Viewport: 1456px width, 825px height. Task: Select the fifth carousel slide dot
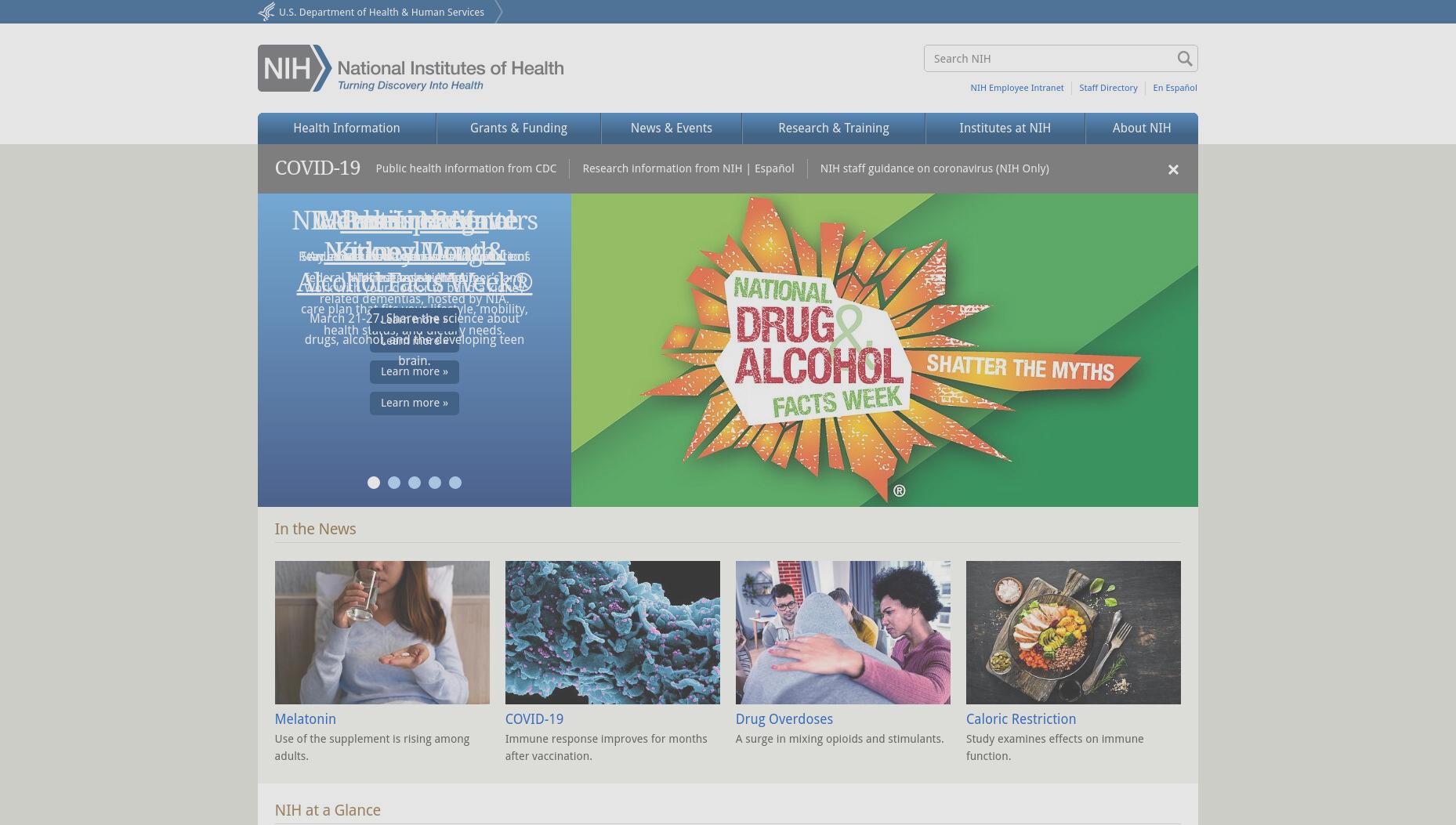tap(455, 483)
